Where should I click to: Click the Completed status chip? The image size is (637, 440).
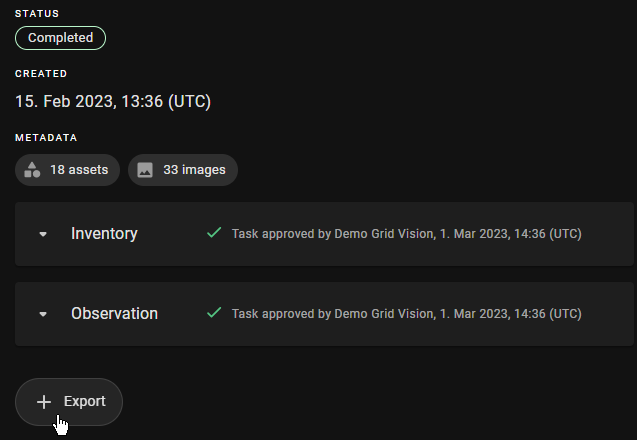(60, 38)
